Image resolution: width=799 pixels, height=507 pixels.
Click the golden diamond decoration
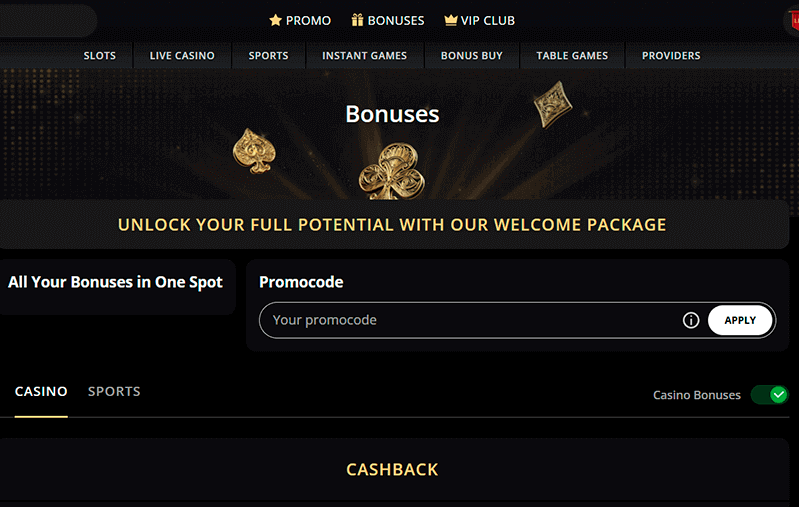[551, 105]
